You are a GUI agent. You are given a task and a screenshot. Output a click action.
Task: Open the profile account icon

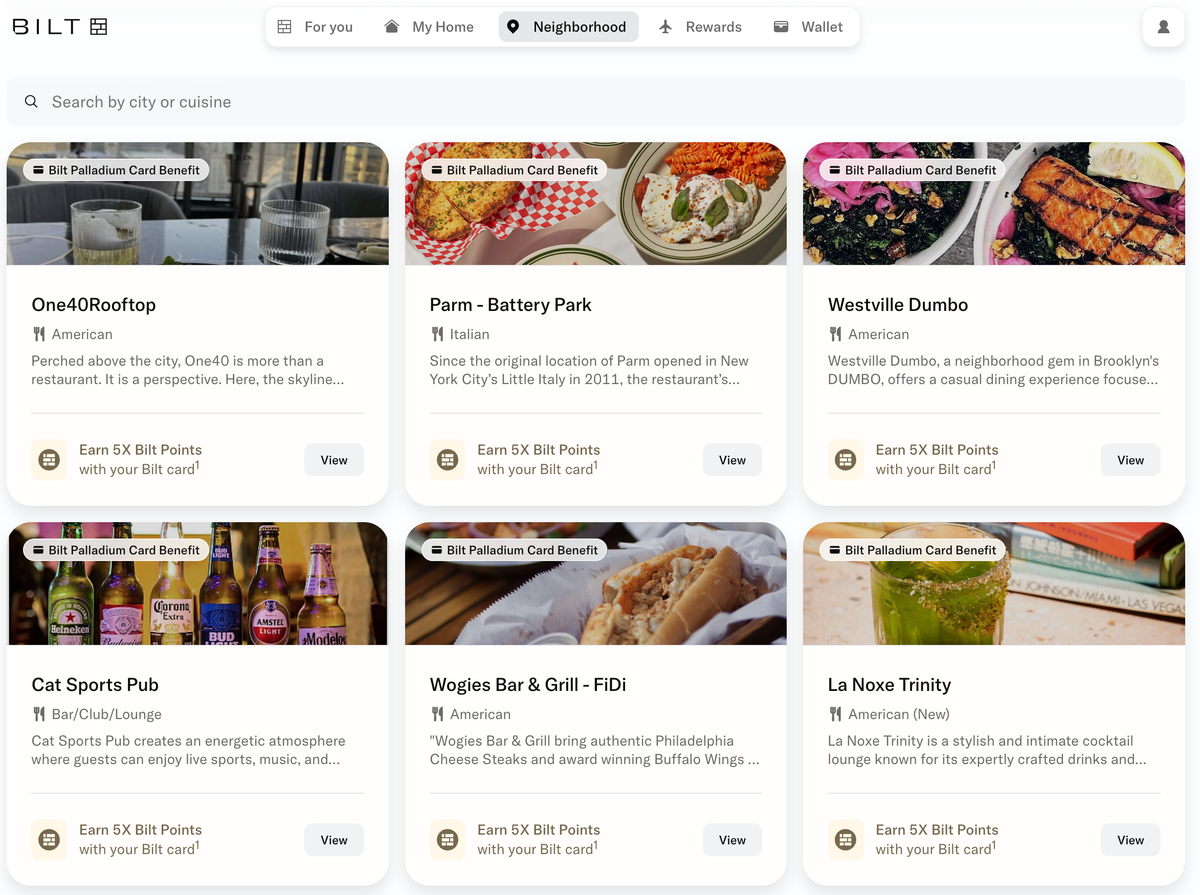click(1163, 26)
